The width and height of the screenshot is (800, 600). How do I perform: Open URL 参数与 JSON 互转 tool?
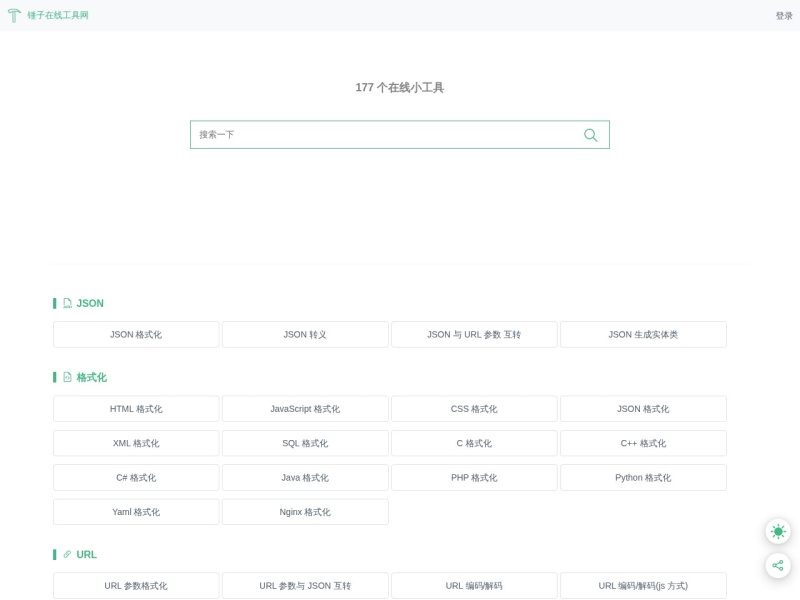tap(305, 586)
